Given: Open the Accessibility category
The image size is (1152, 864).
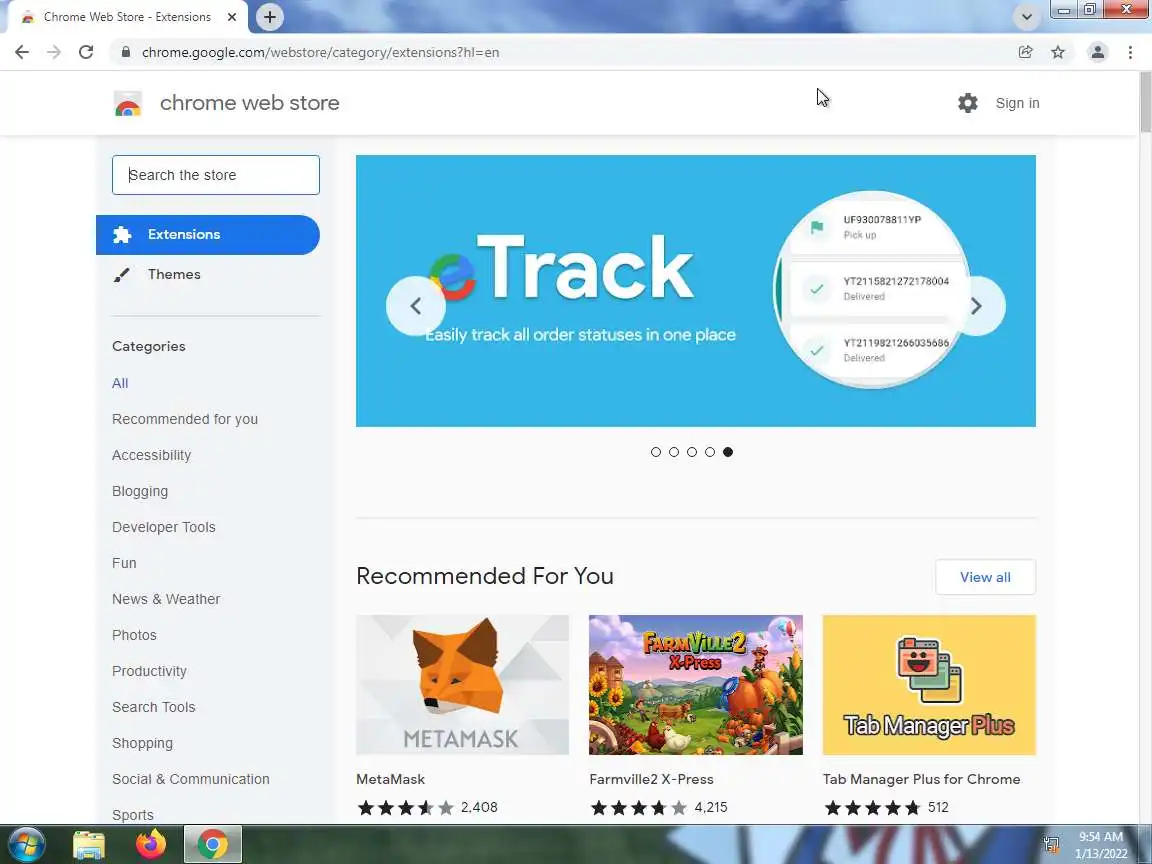Looking at the screenshot, I should [151, 455].
